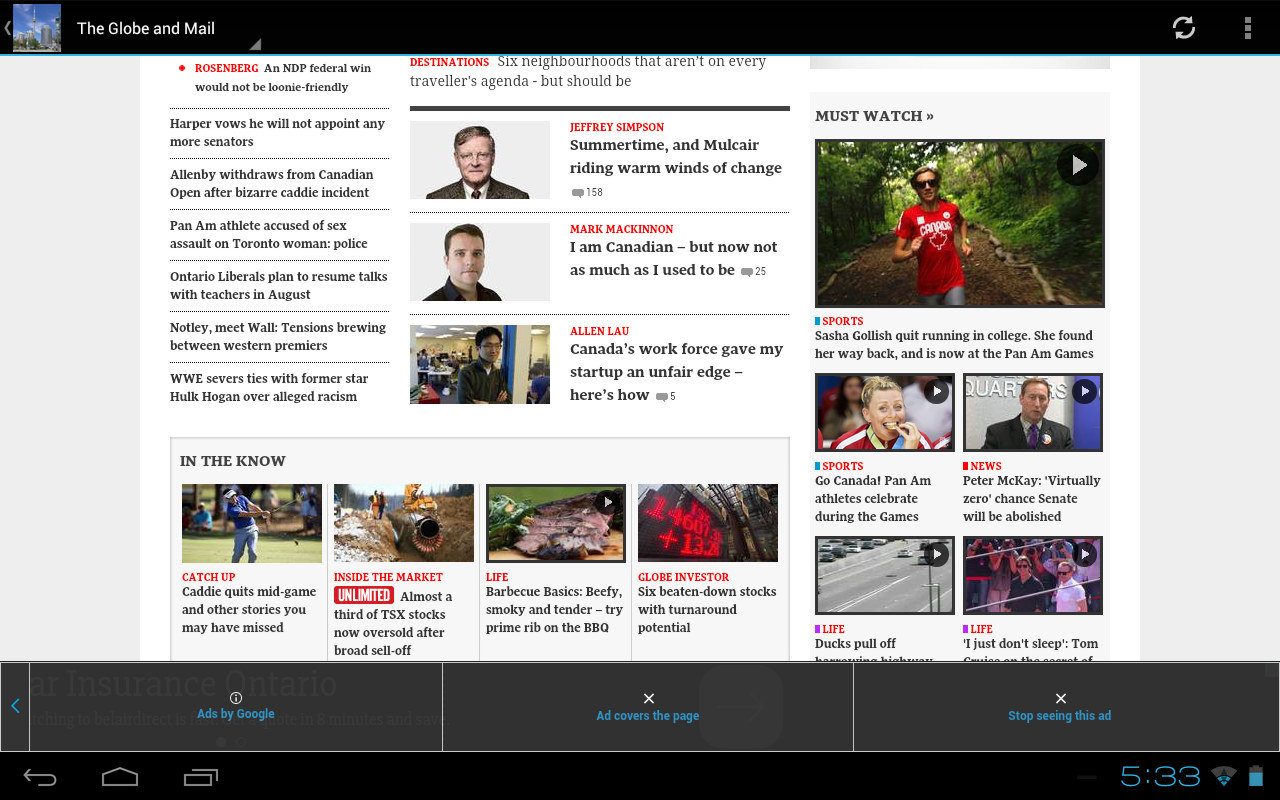The width and height of the screenshot is (1280, 800).
Task: Open the Allen Lau office photo thumbnail
Action: pyautogui.click(x=480, y=364)
